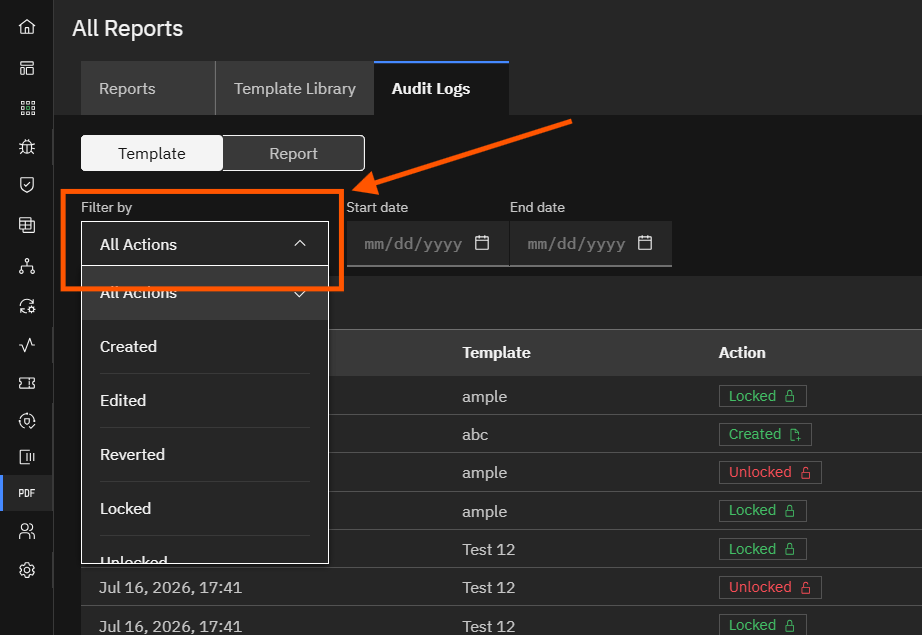
Task: Open the users sidebar icon
Action: [26, 532]
